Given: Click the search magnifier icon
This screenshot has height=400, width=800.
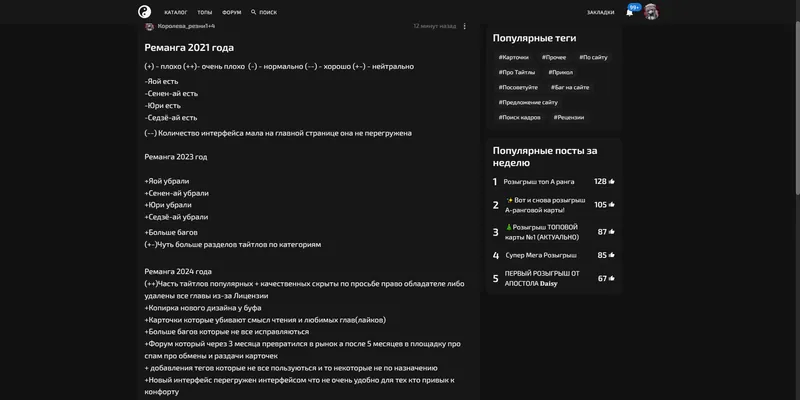Looking at the screenshot, I should (x=254, y=12).
